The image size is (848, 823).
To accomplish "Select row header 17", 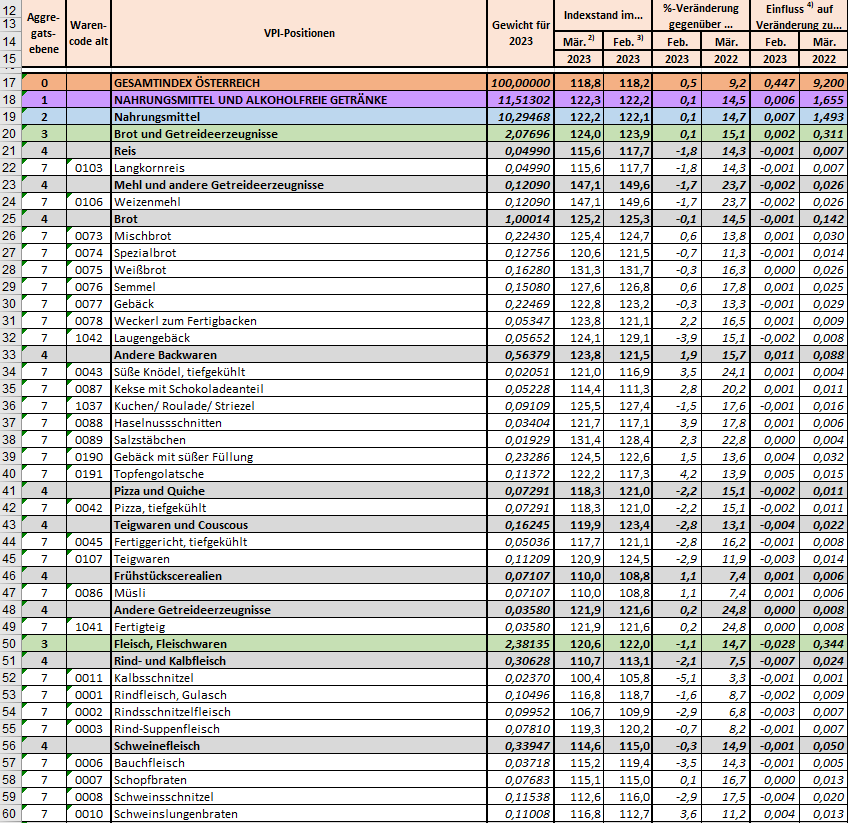I will (x=10, y=83).
